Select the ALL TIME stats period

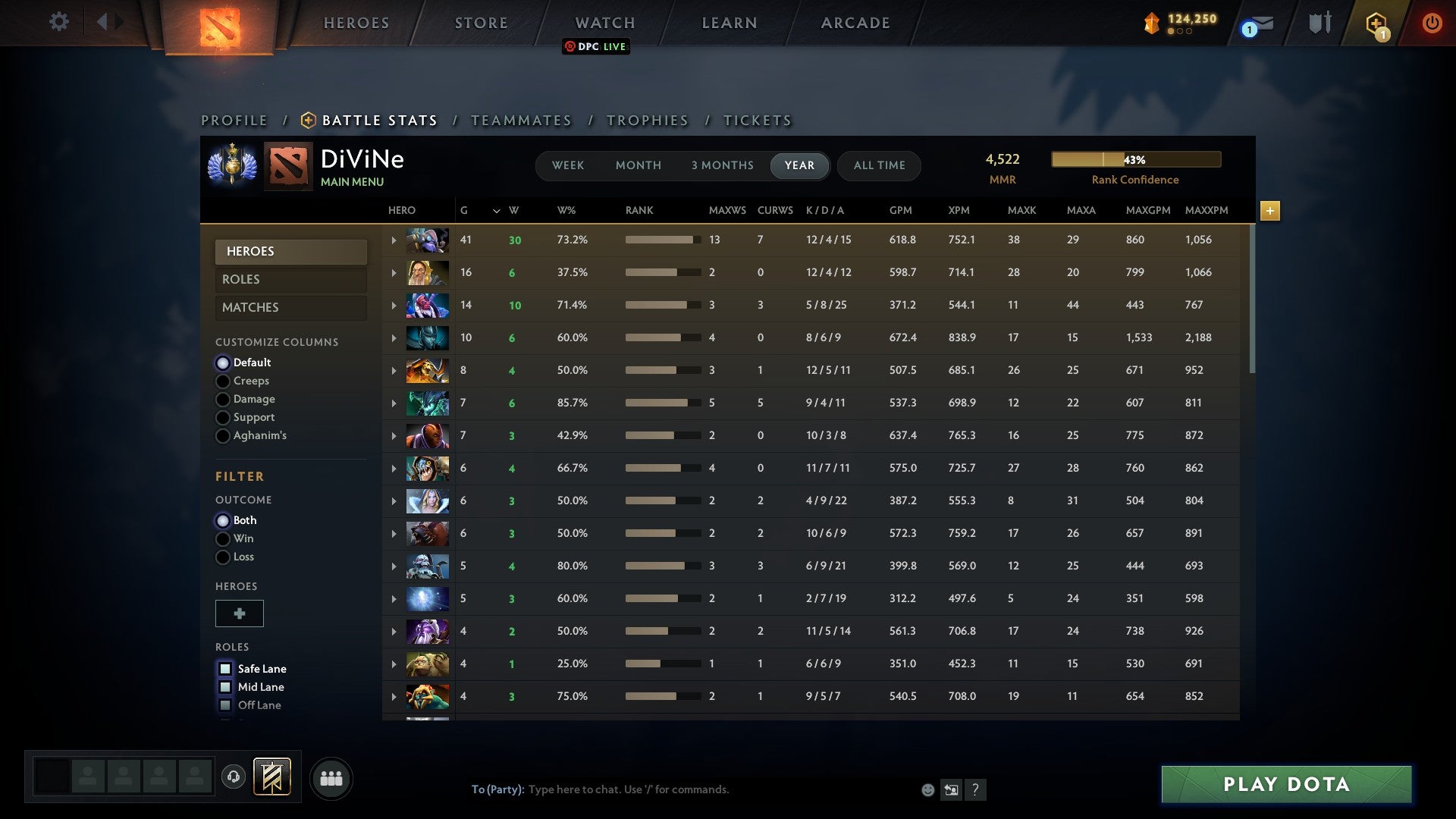click(x=879, y=165)
